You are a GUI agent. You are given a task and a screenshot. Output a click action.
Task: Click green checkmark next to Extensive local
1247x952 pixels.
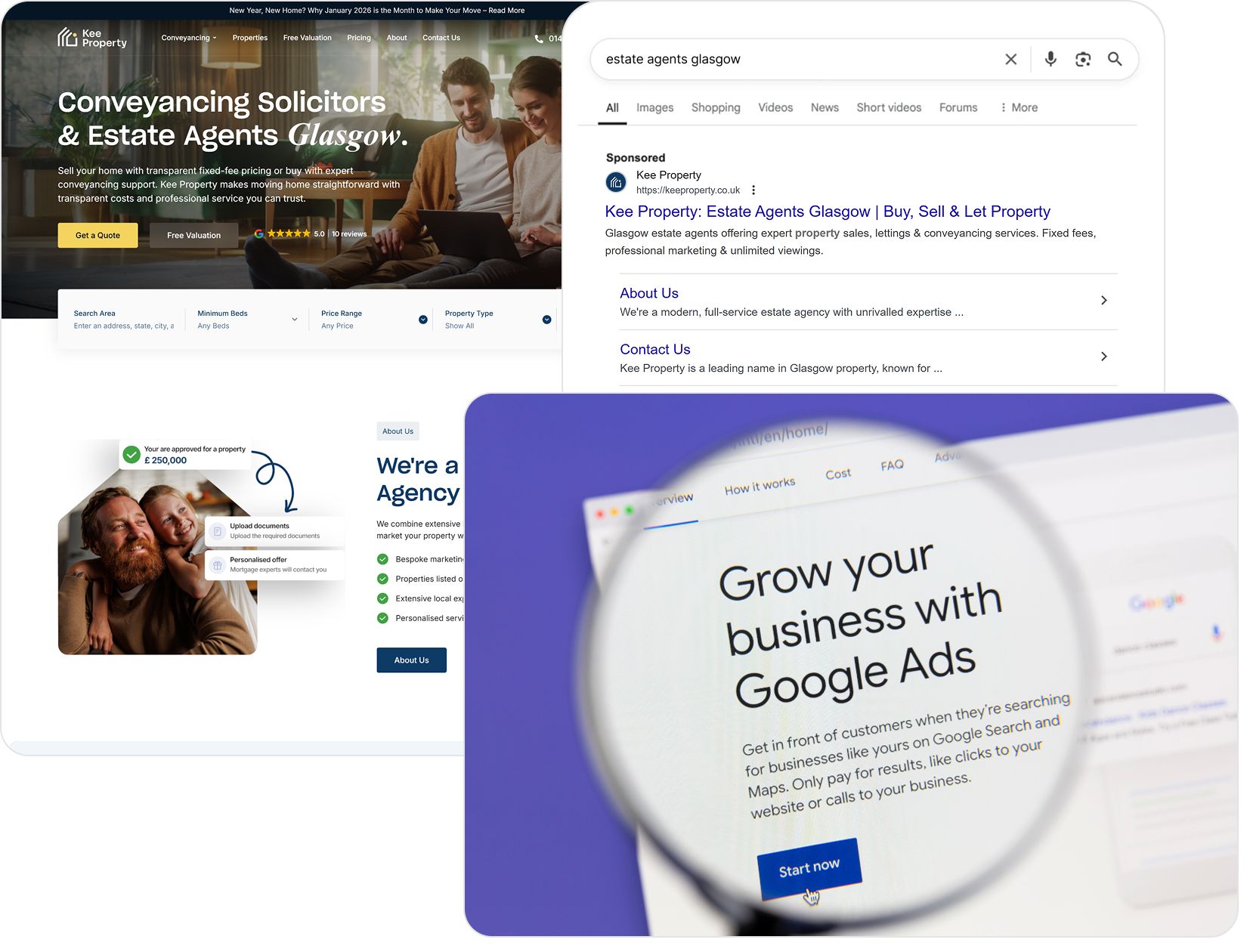tap(382, 598)
